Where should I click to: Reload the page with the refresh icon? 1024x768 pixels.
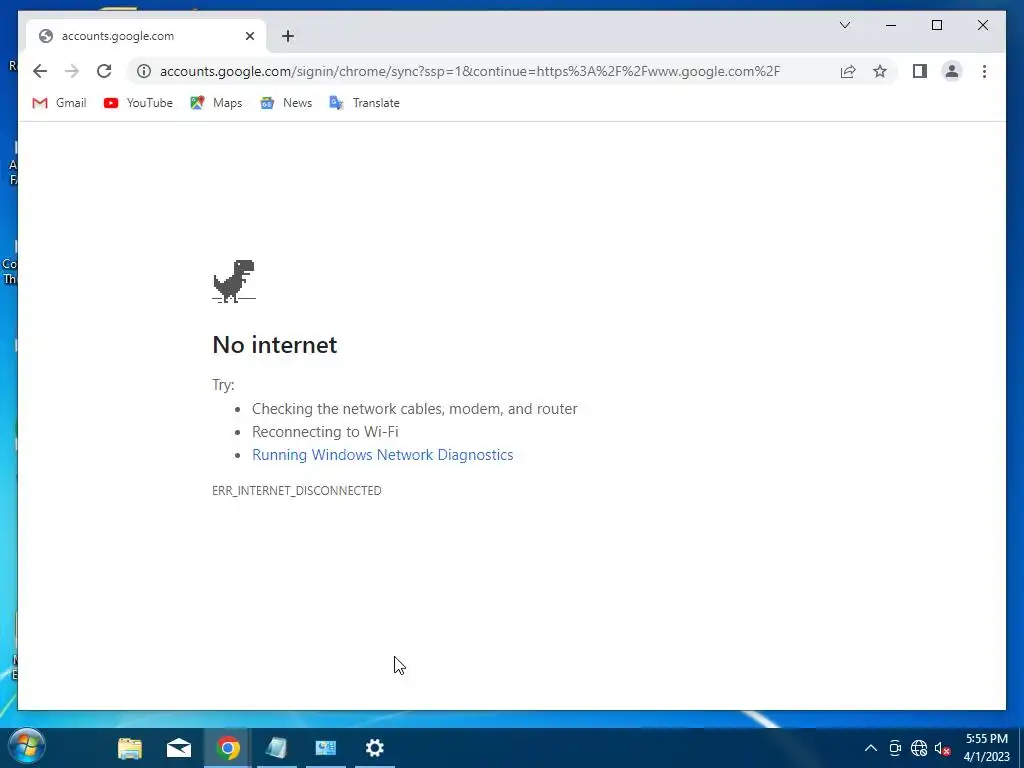[x=104, y=71]
